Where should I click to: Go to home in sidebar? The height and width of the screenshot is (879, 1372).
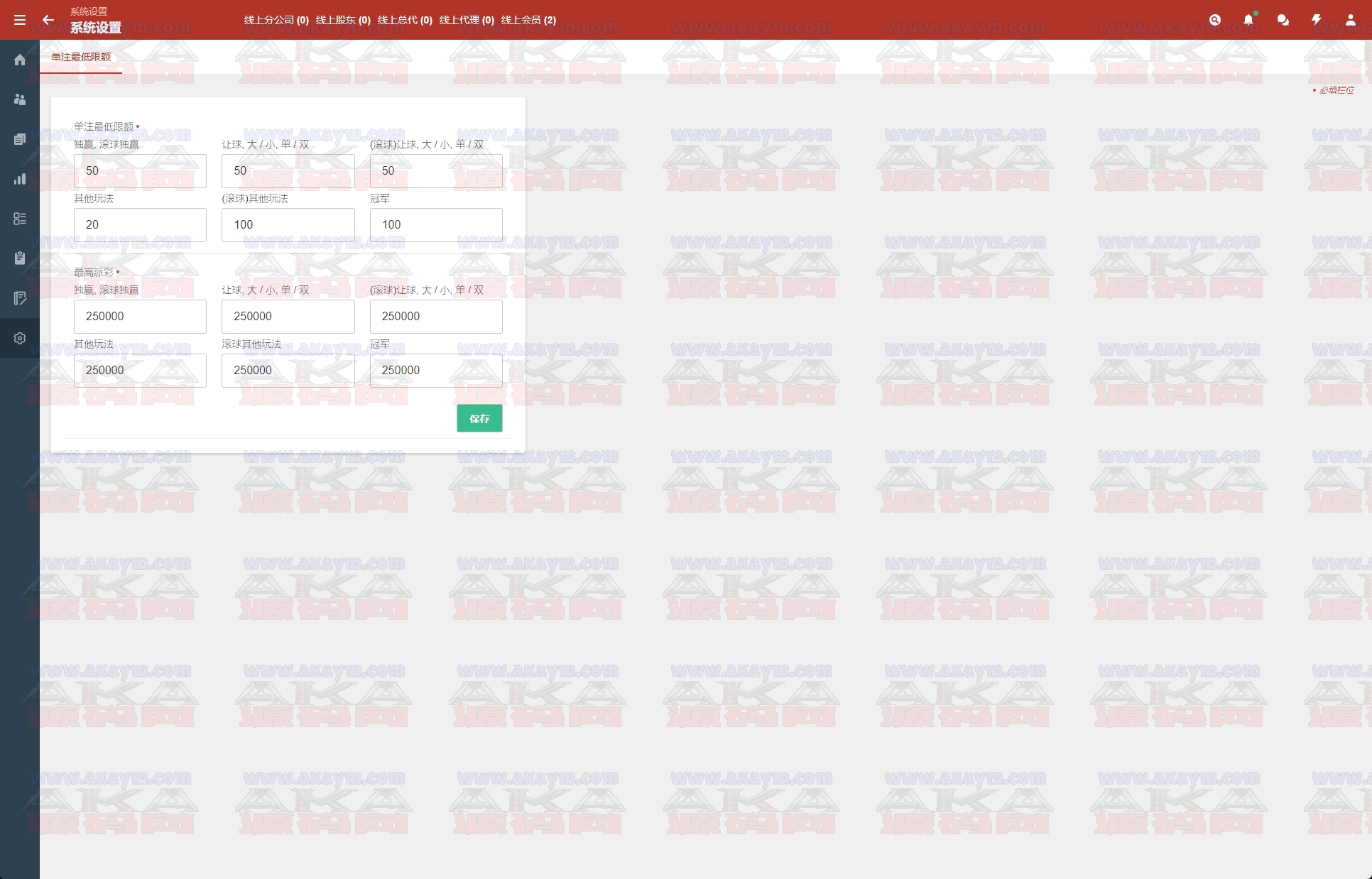click(x=20, y=60)
